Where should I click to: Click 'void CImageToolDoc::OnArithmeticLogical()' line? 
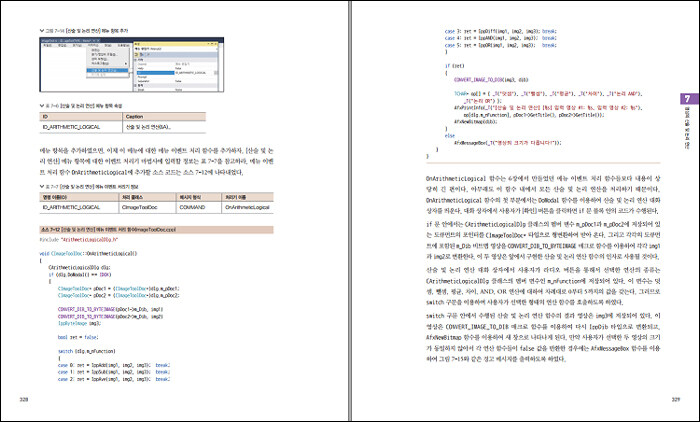88,254
